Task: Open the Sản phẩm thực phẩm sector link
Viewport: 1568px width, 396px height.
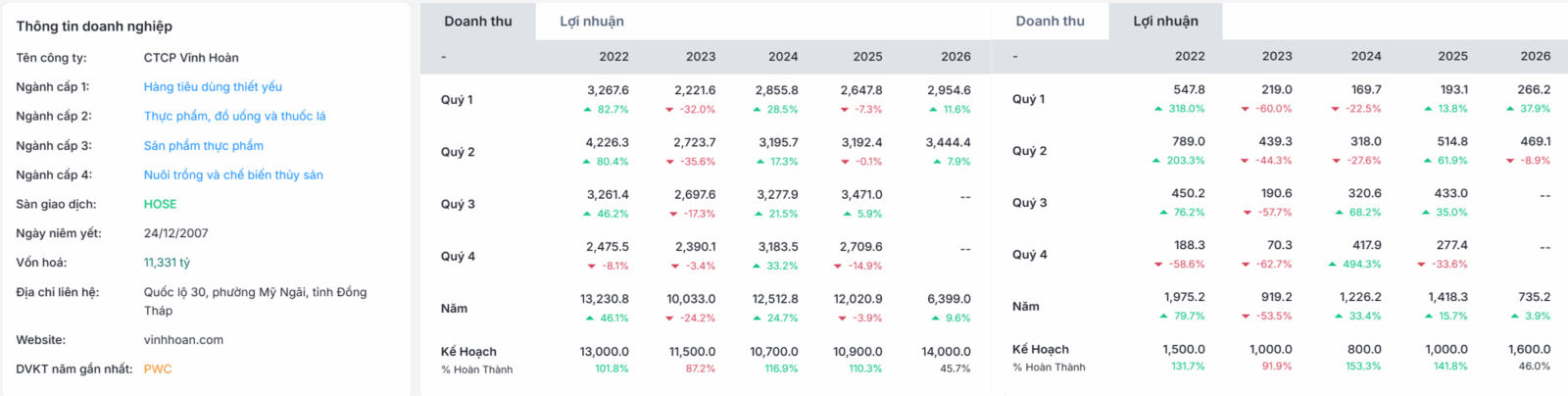Action: click(x=204, y=145)
